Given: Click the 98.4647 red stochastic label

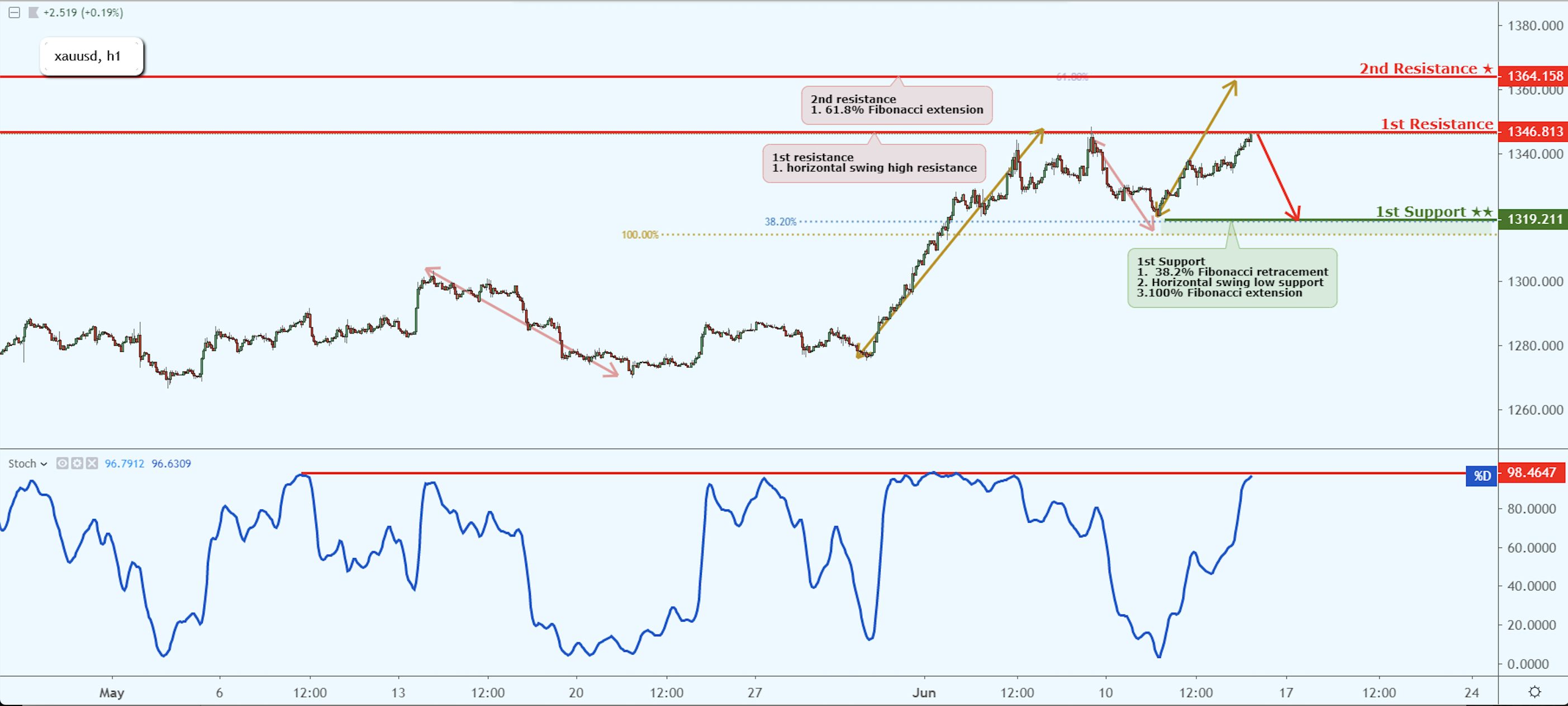Looking at the screenshot, I should (1533, 473).
